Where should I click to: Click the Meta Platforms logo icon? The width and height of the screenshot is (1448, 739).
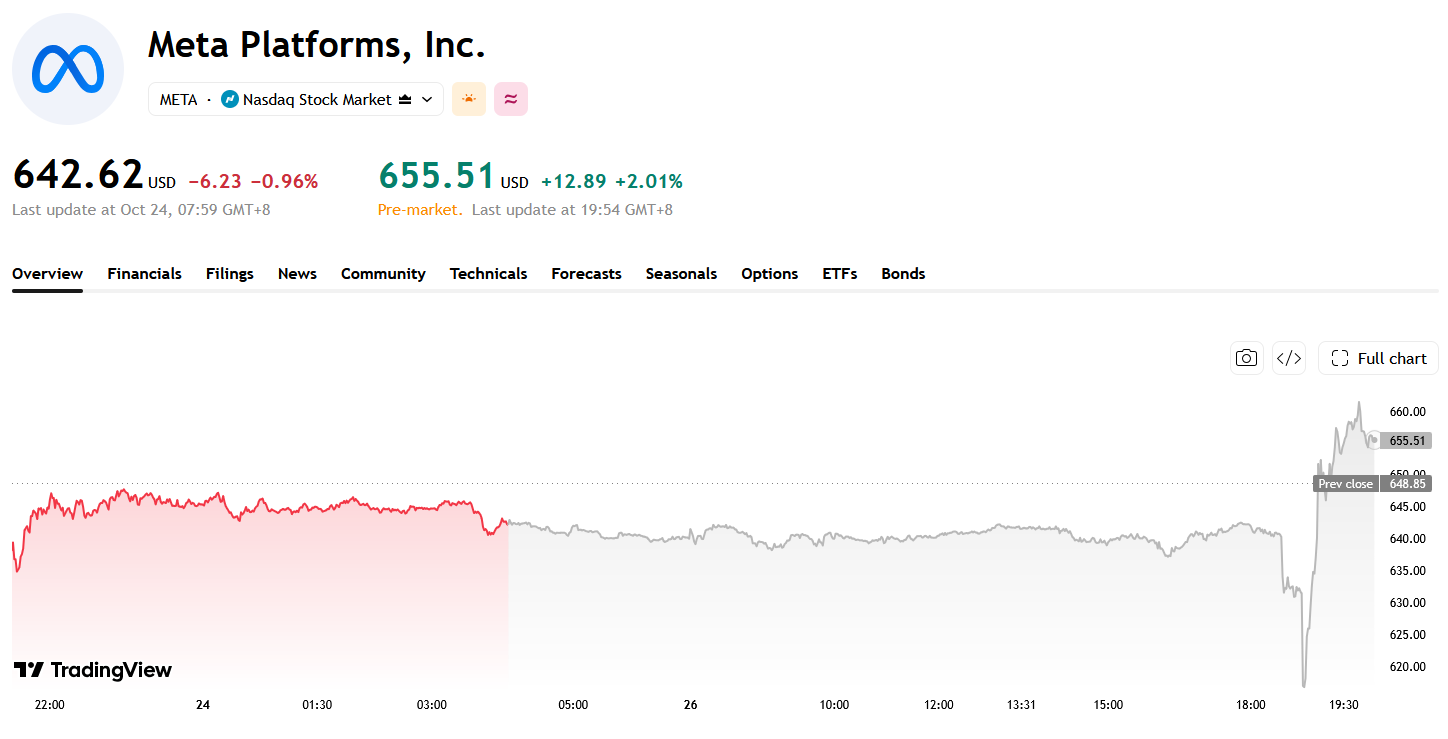pyautogui.click(x=68, y=69)
